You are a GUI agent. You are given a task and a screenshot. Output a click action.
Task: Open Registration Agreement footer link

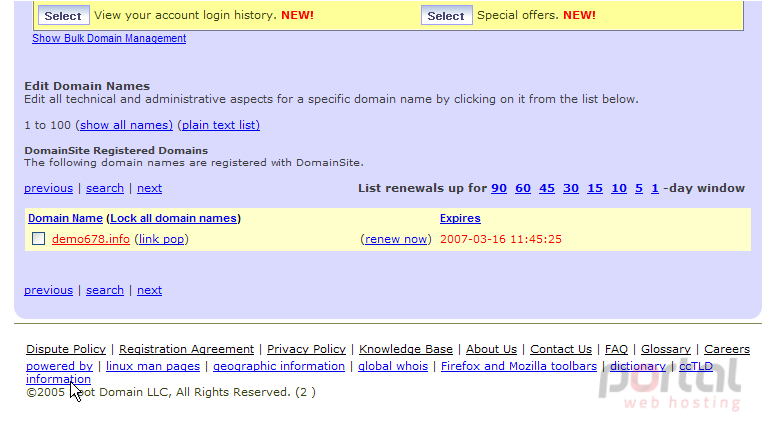(187, 349)
